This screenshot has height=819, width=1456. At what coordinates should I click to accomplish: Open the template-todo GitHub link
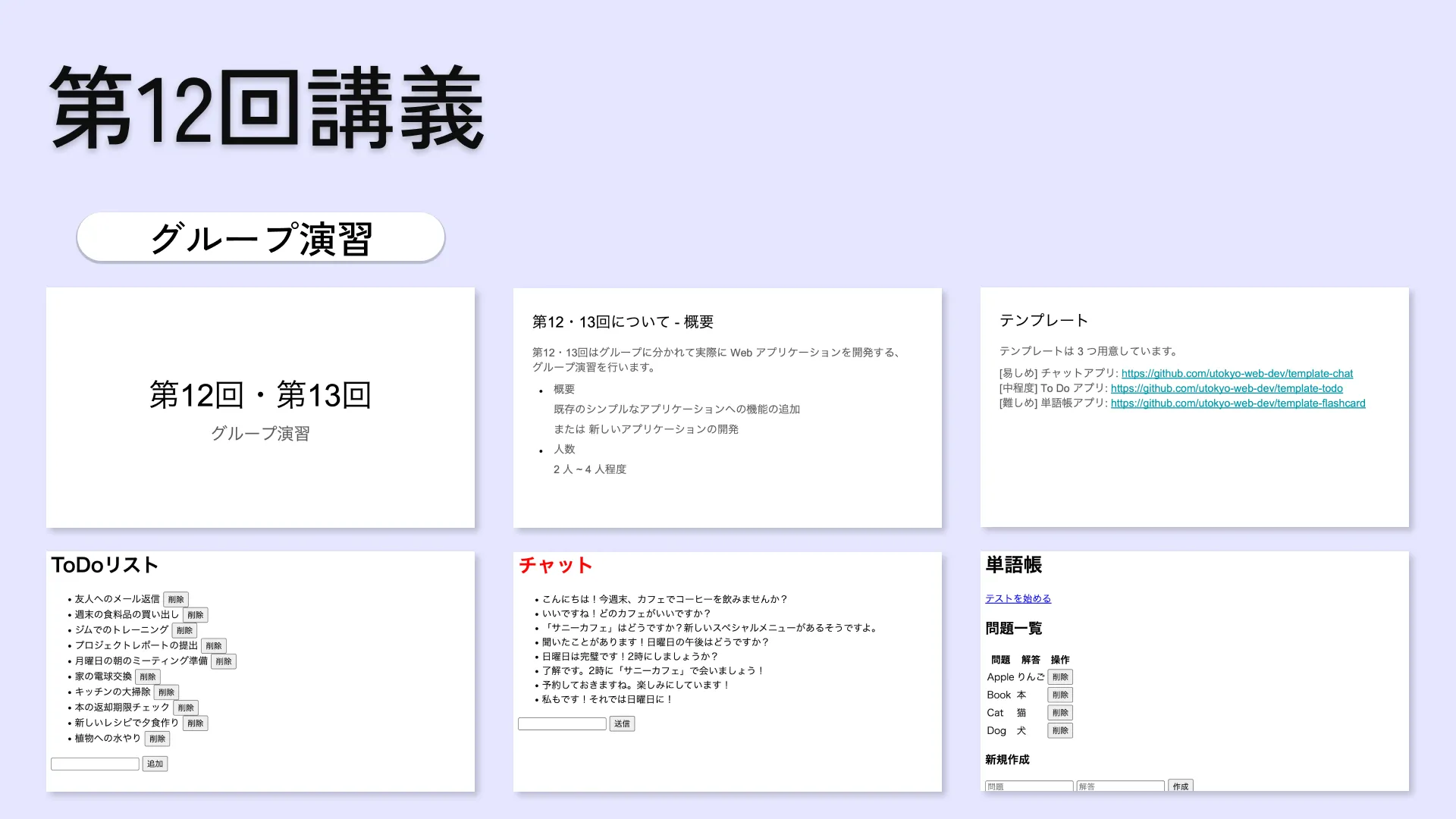pos(1227,388)
